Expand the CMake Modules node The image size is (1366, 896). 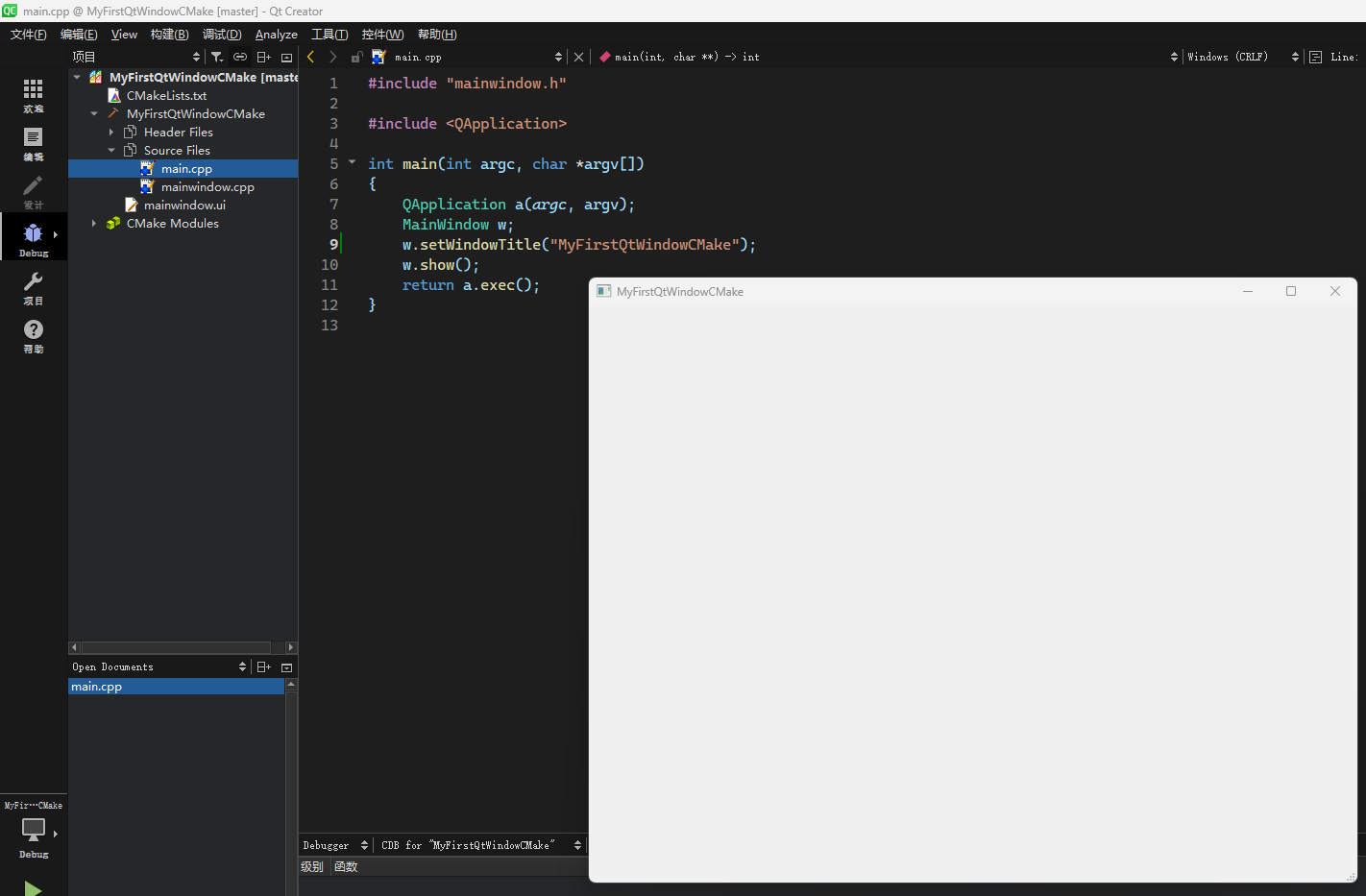(x=94, y=224)
